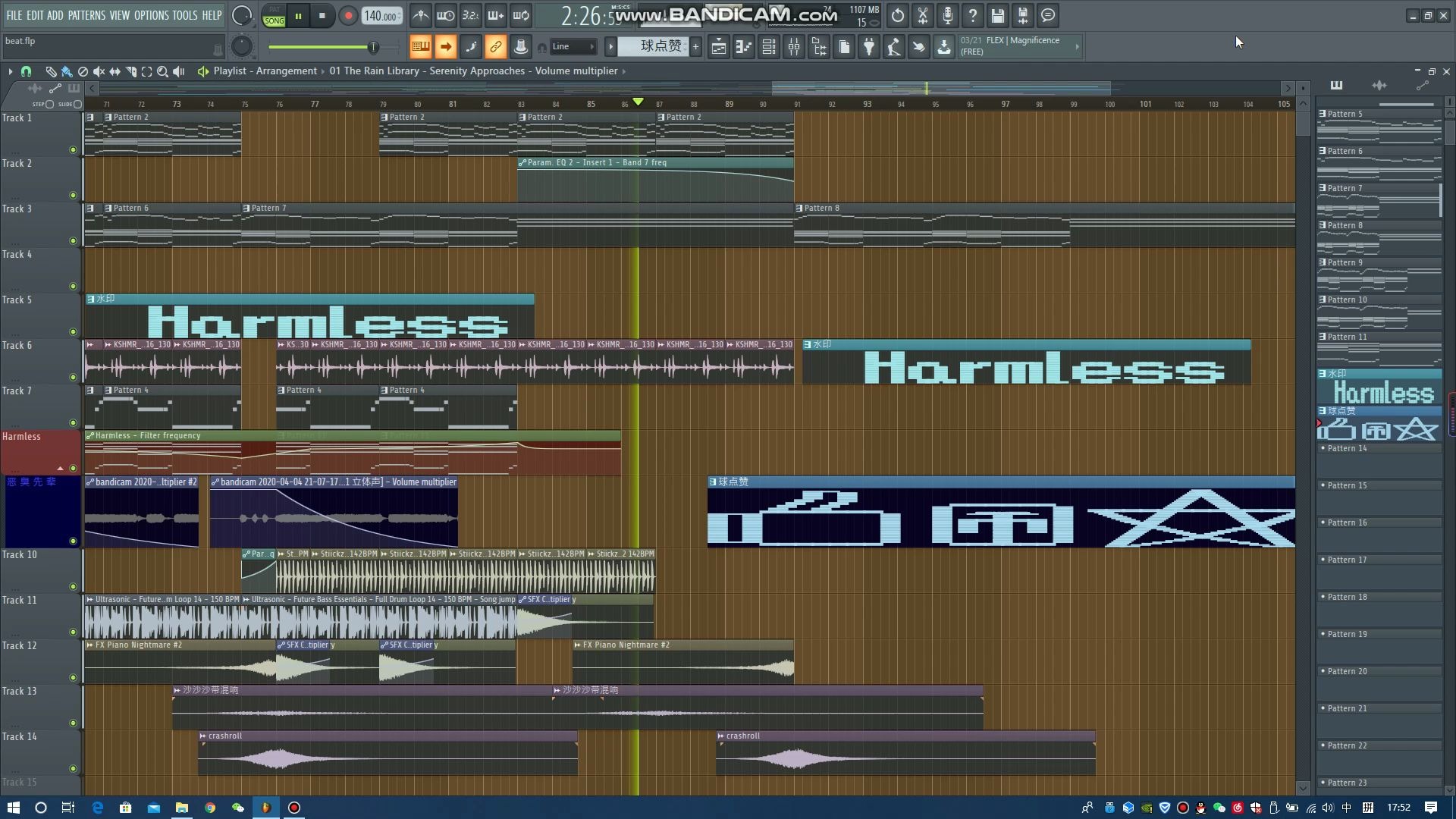Open the audio editor scissors button
The width and height of the screenshot is (1456, 819).
click(x=923, y=15)
